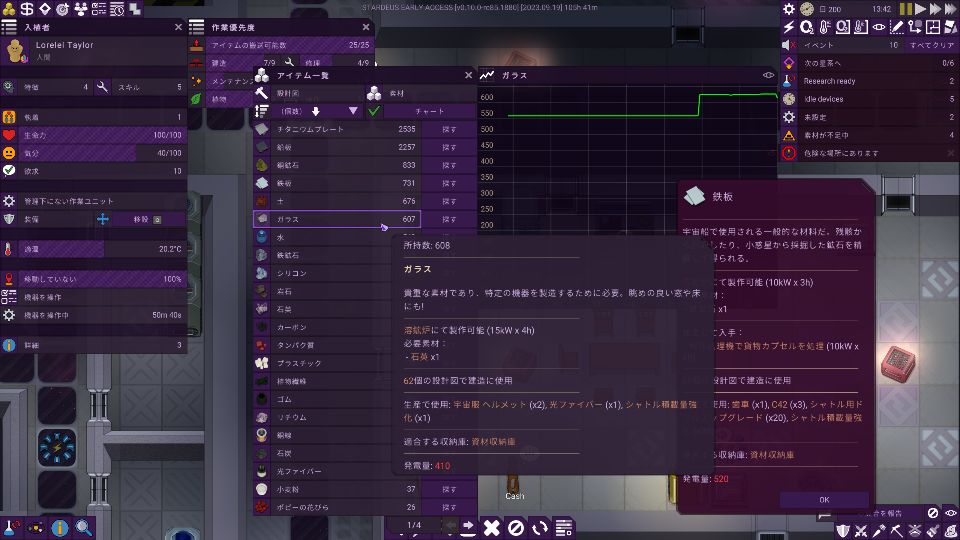Open the task checklist icon
The width and height of the screenshot is (960, 540).
coord(99,9)
